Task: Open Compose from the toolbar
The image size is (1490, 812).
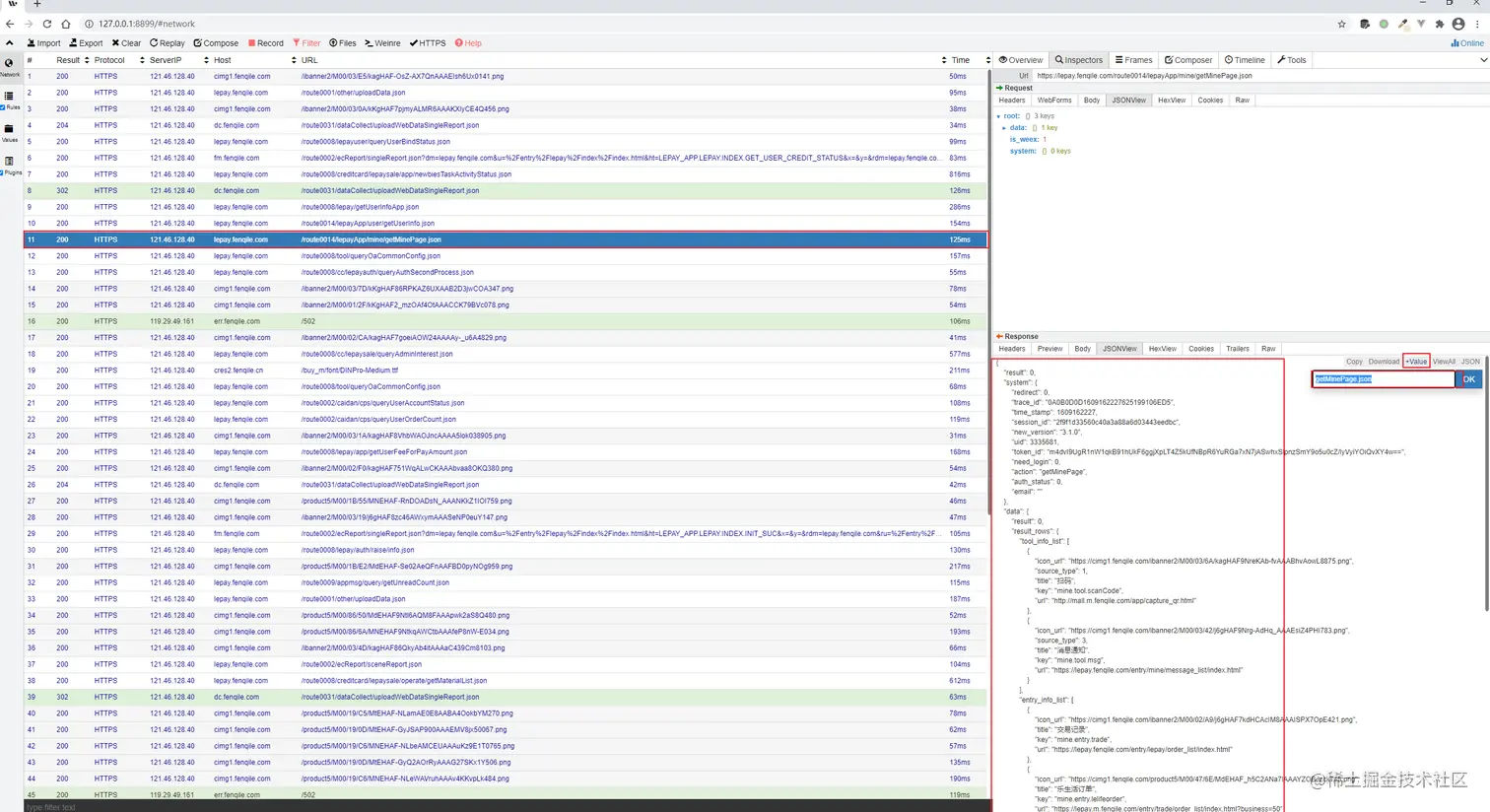Action: pos(216,43)
